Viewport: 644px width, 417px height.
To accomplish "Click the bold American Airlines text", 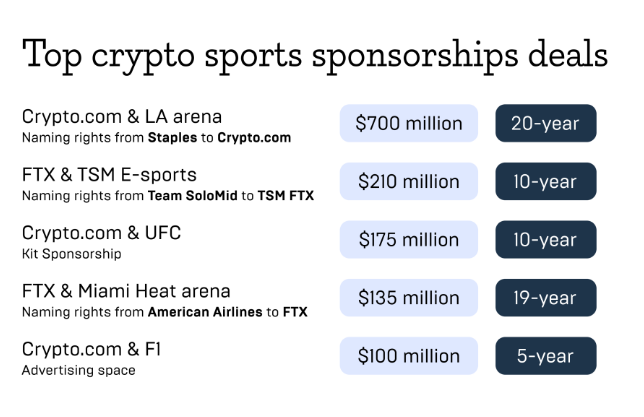I will (205, 312).
